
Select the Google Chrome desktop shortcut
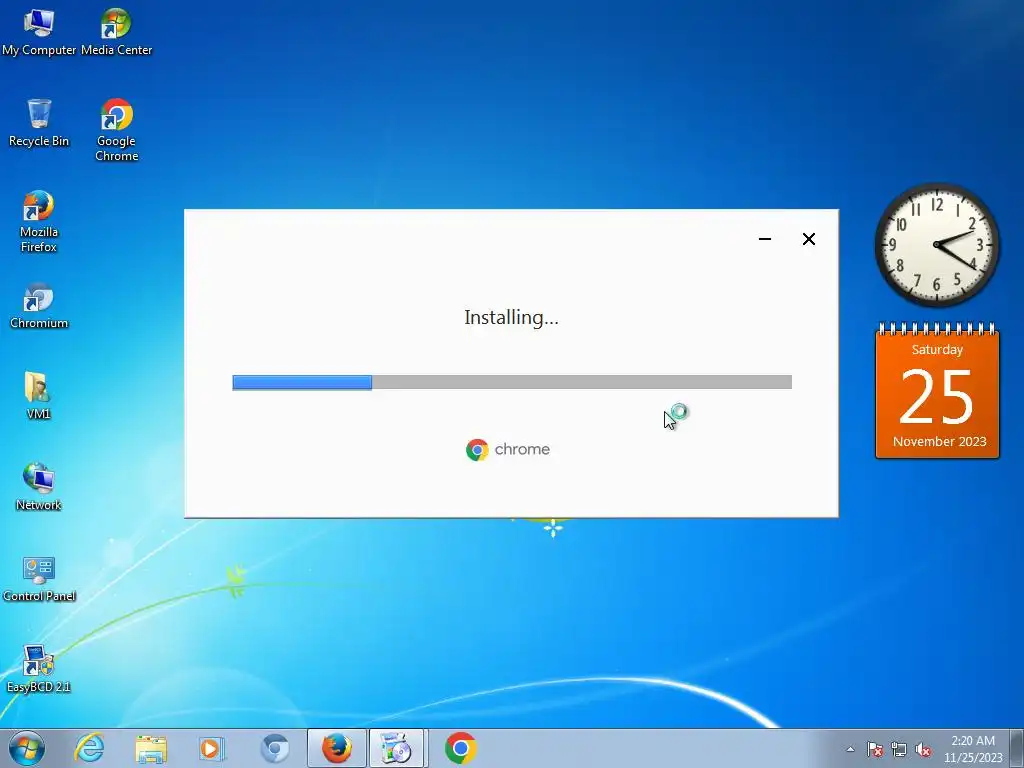click(x=116, y=129)
